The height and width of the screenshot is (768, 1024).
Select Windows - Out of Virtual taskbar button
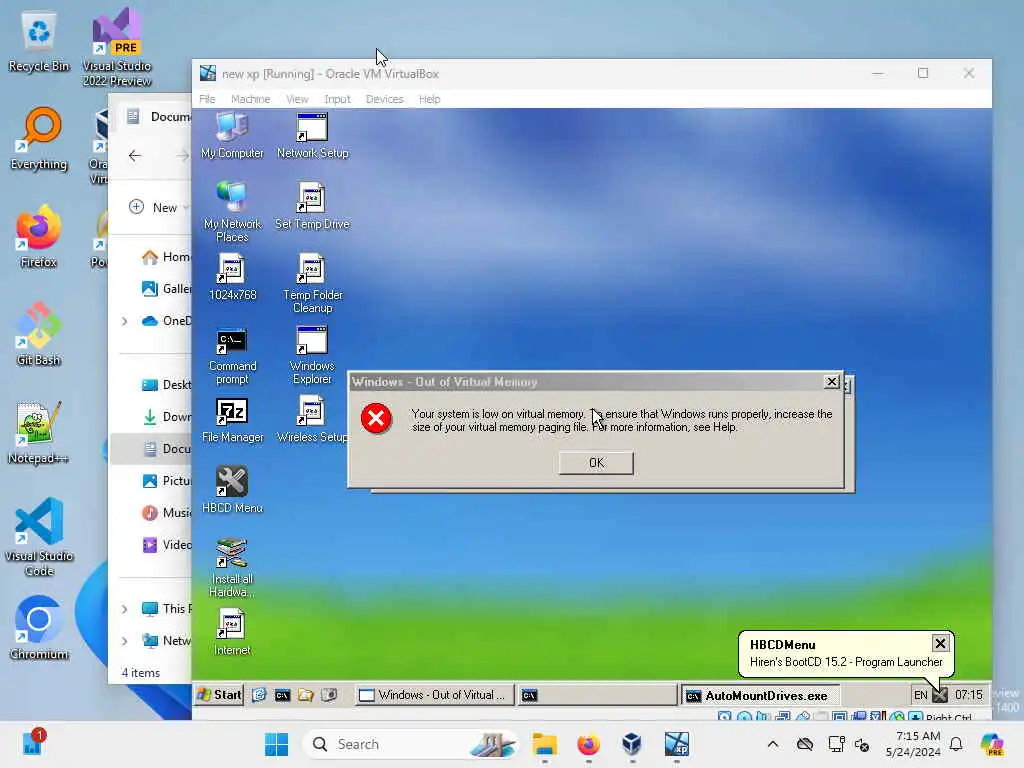(434, 696)
